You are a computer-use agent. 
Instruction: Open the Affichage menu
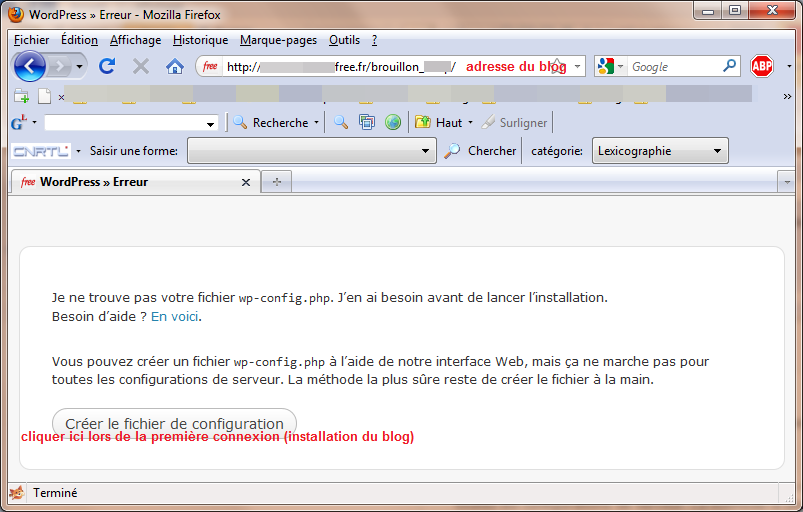coord(135,40)
